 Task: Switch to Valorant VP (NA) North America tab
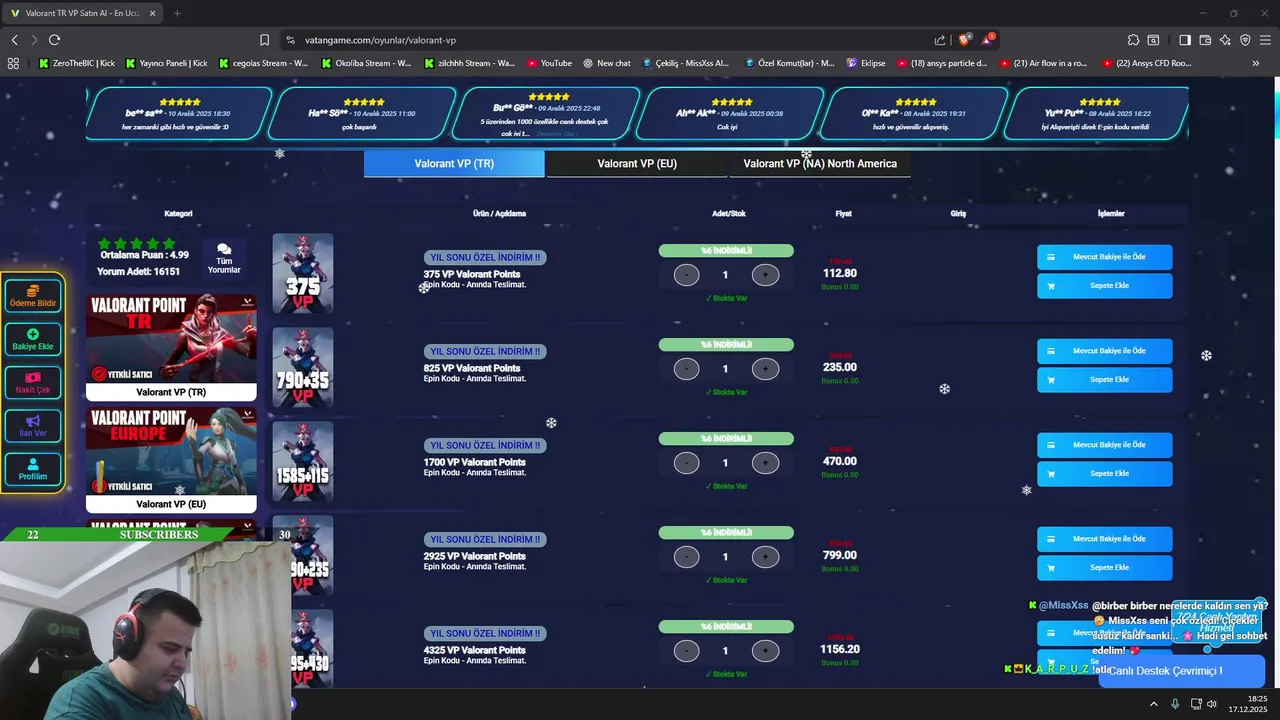pyautogui.click(x=820, y=163)
